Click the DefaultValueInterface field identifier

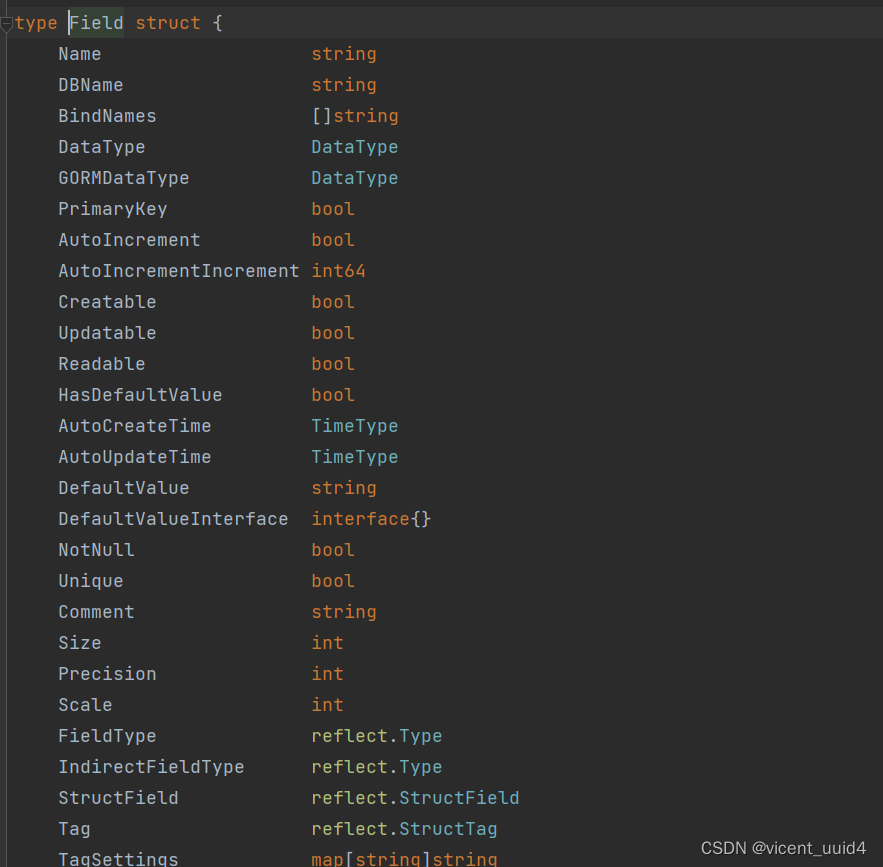point(173,519)
